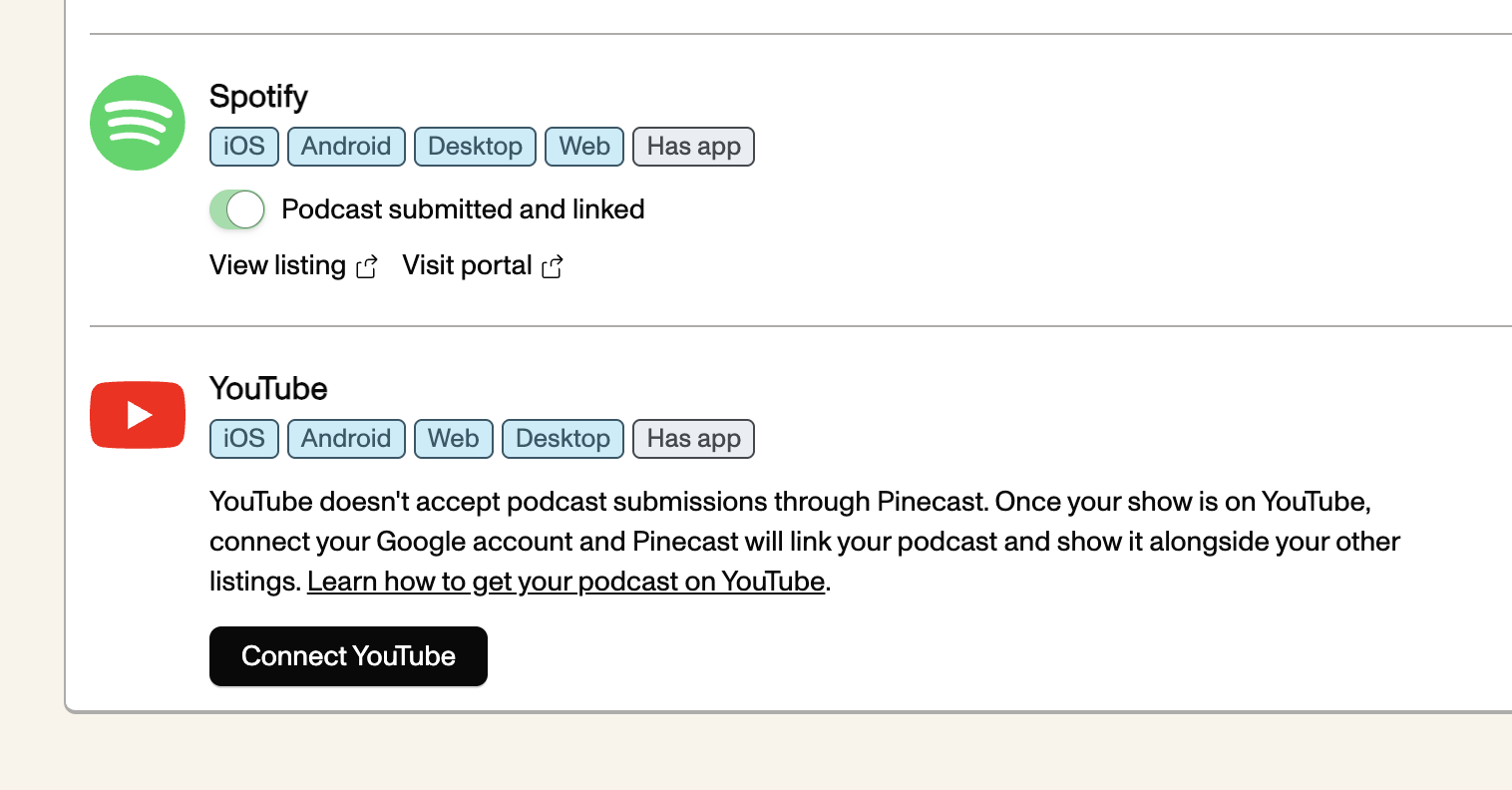Image resolution: width=1512 pixels, height=790 pixels.
Task: Click the Connect YouTube button
Action: (x=348, y=656)
